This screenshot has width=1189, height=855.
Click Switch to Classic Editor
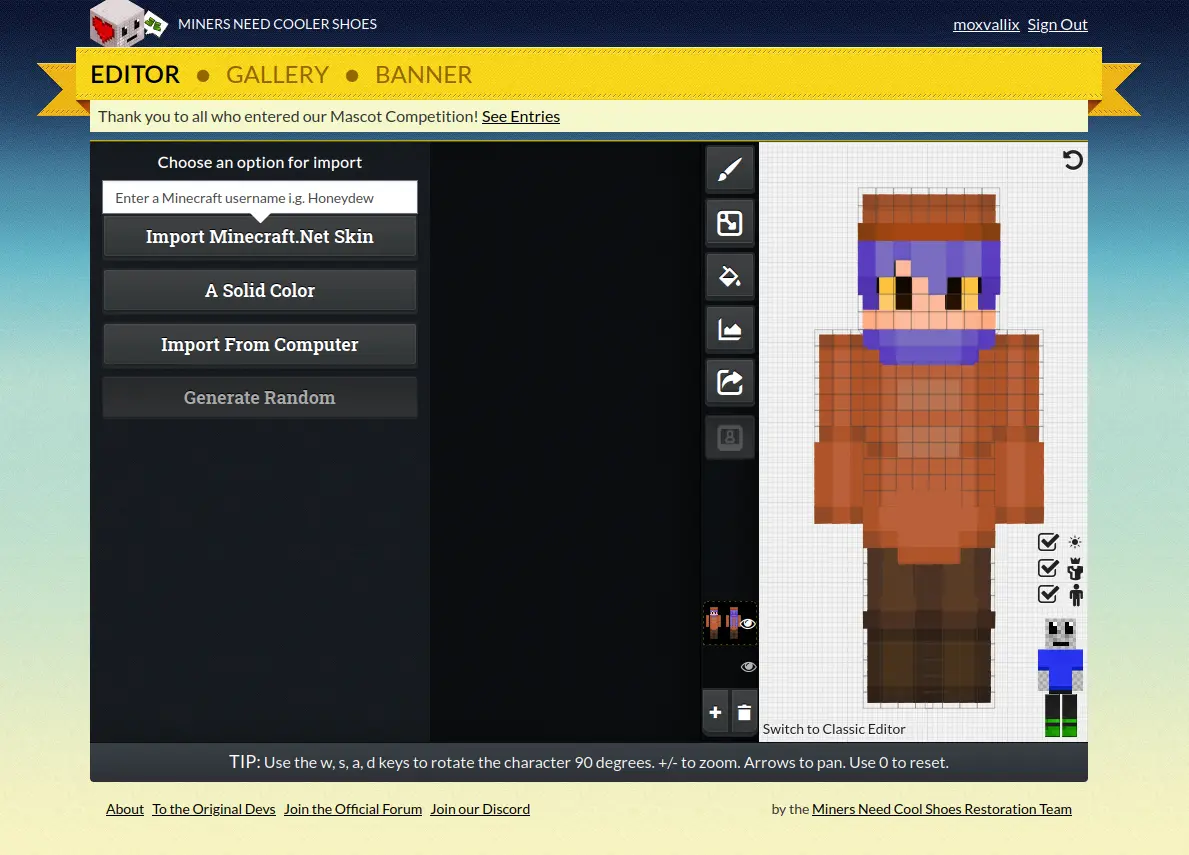pos(834,729)
